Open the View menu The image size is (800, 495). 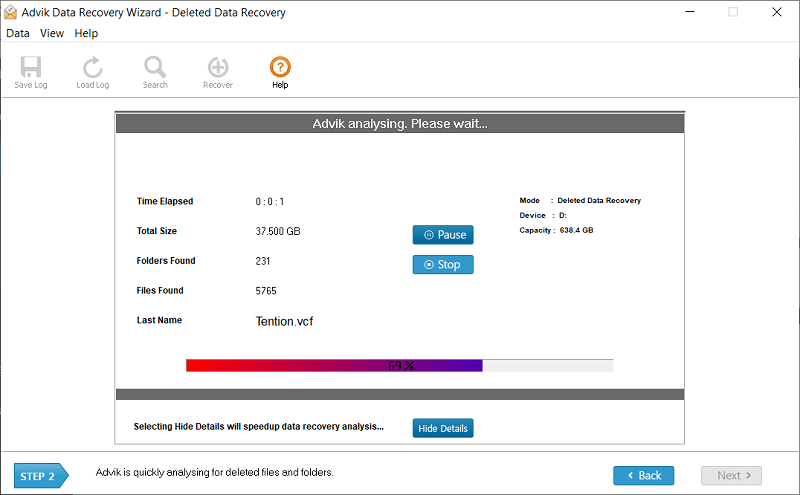click(52, 33)
